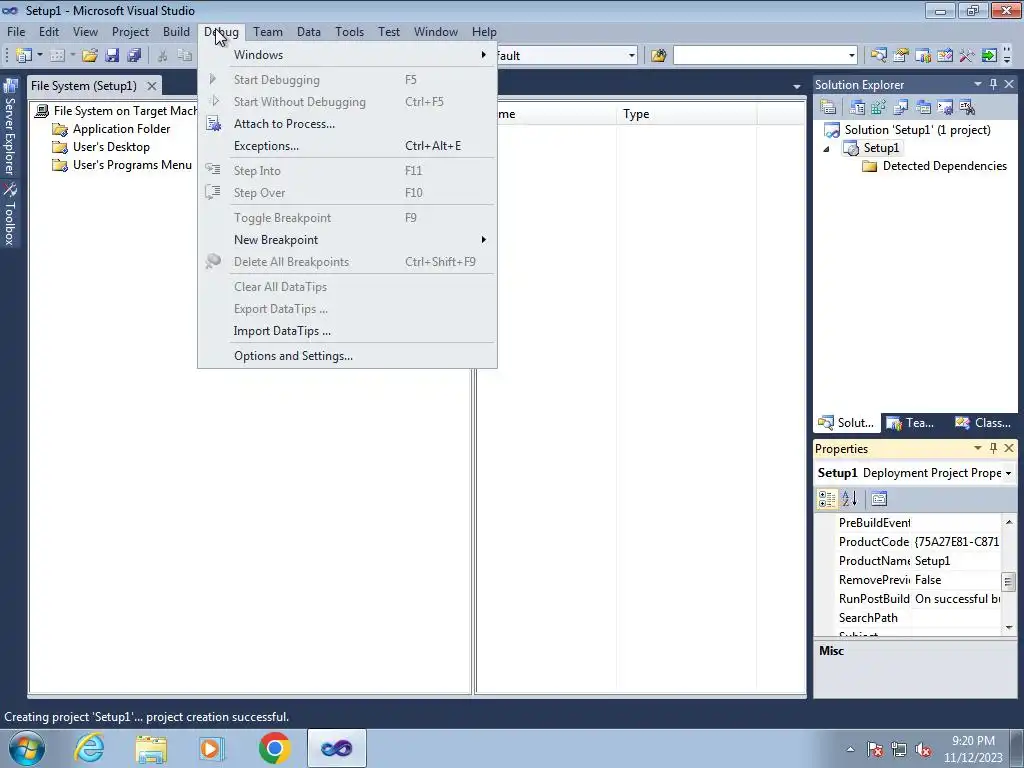Select the User's Programs Menu node
Screen dimensions: 1024x768
132,165
